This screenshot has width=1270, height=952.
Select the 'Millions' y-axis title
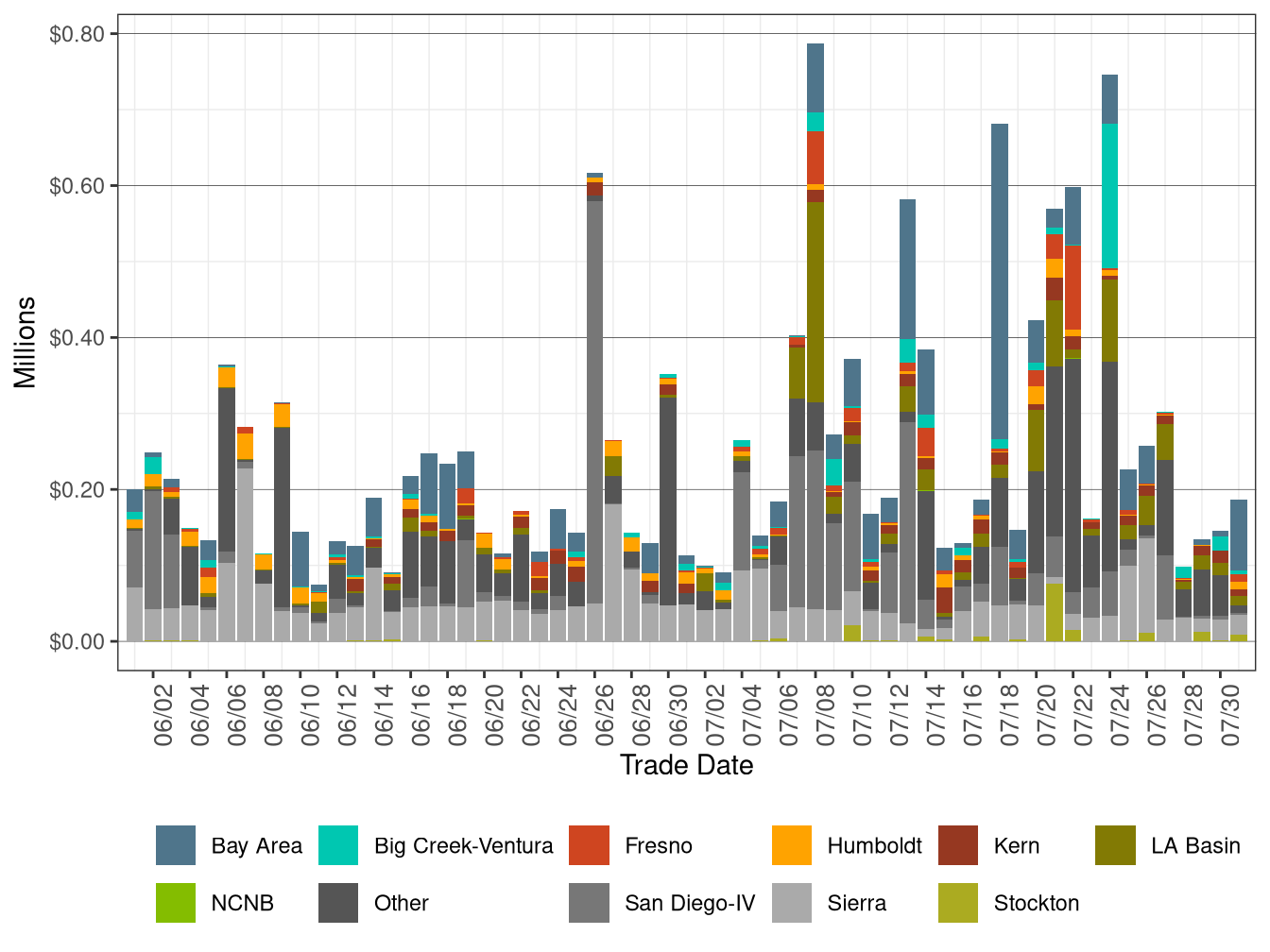(x=26, y=343)
